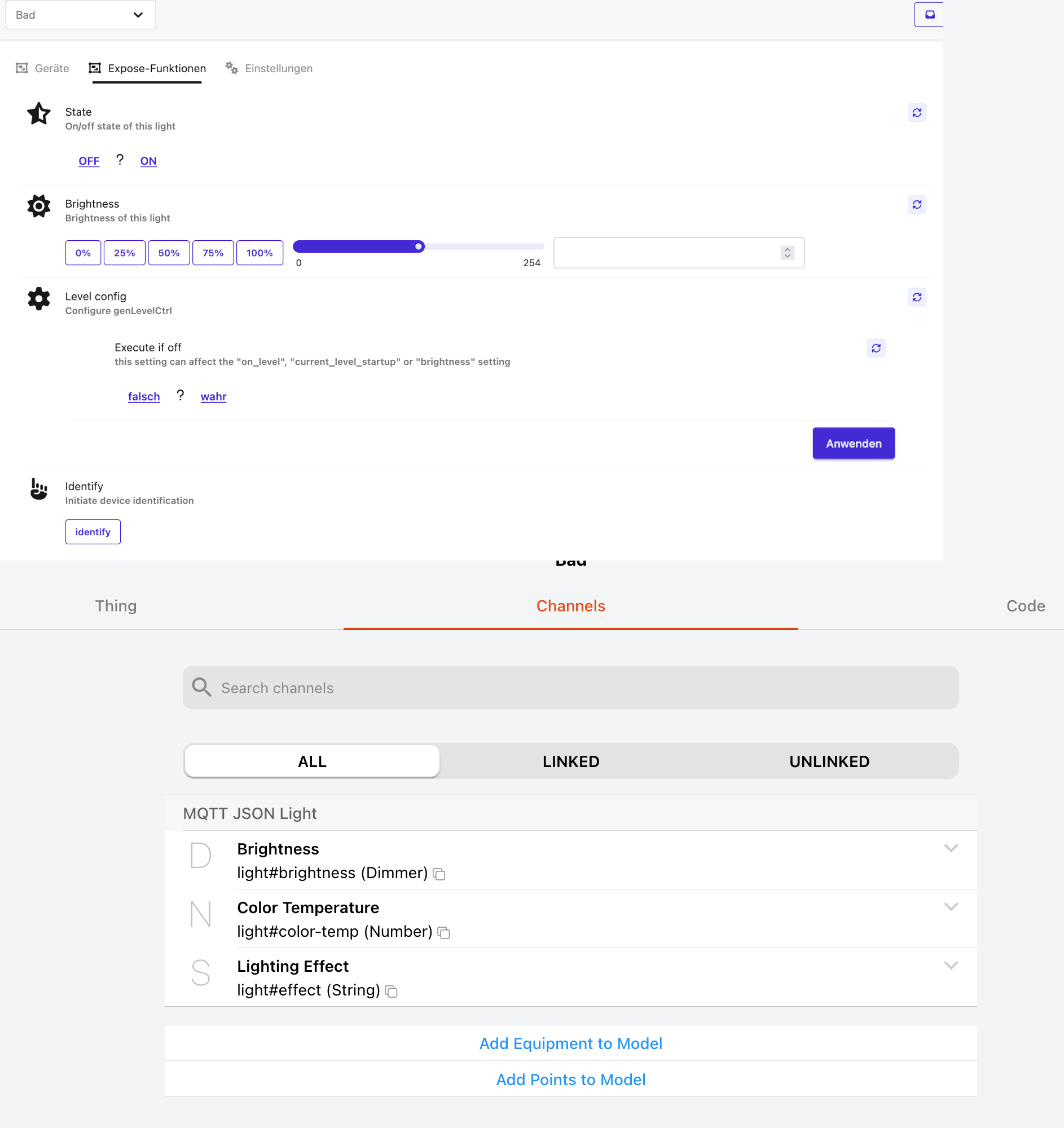The width and height of the screenshot is (1064, 1128).
Task: Copy the light#brightness channel ID
Action: 439,874
